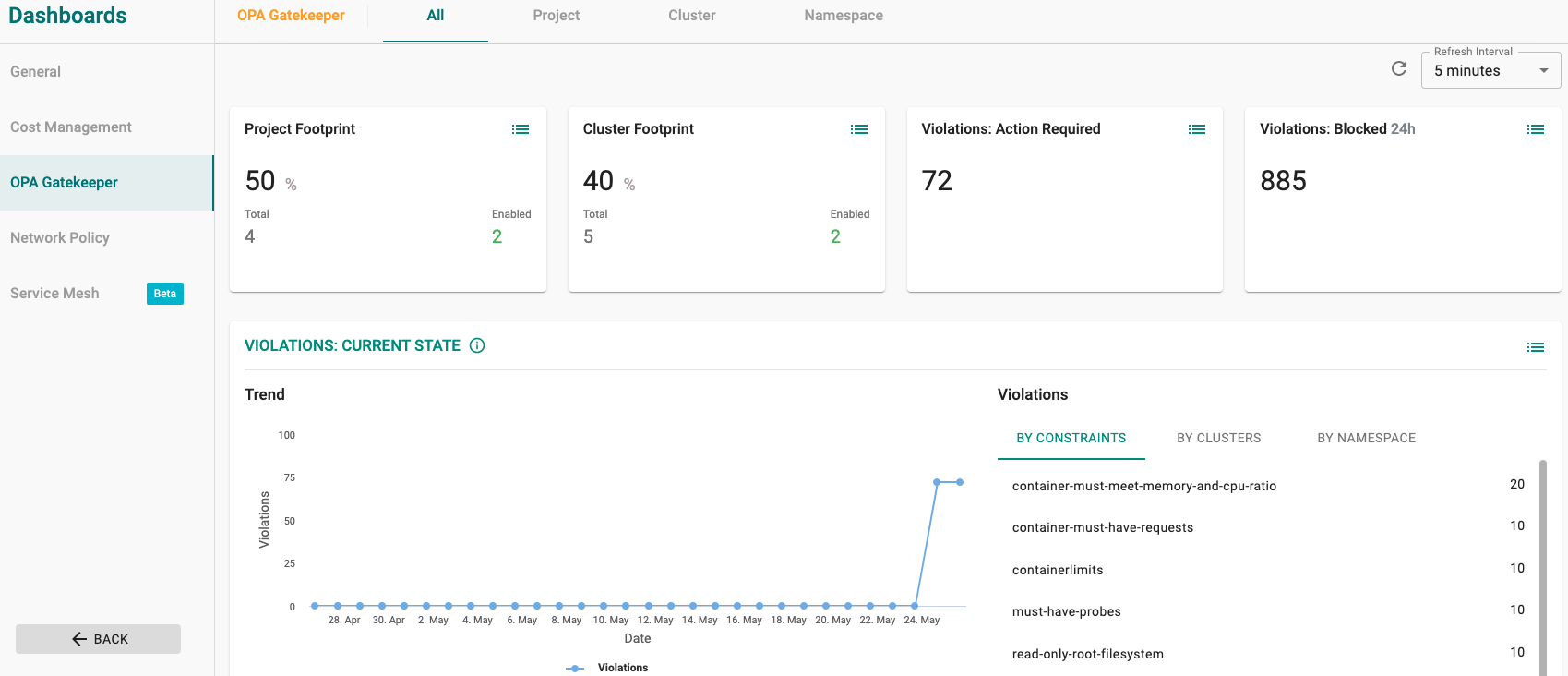Open Violations: Action Required list icon
The height and width of the screenshot is (676, 1568).
click(1197, 129)
